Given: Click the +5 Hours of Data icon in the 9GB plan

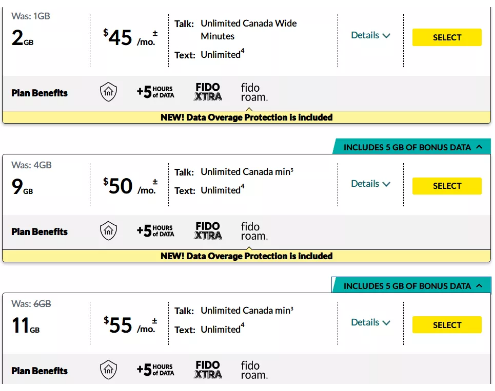Looking at the screenshot, I should 155,231.
